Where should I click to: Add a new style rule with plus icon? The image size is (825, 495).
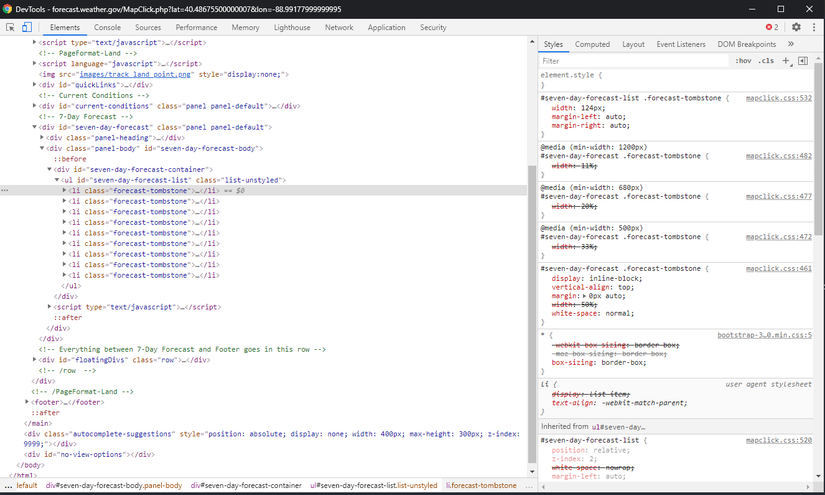click(786, 61)
